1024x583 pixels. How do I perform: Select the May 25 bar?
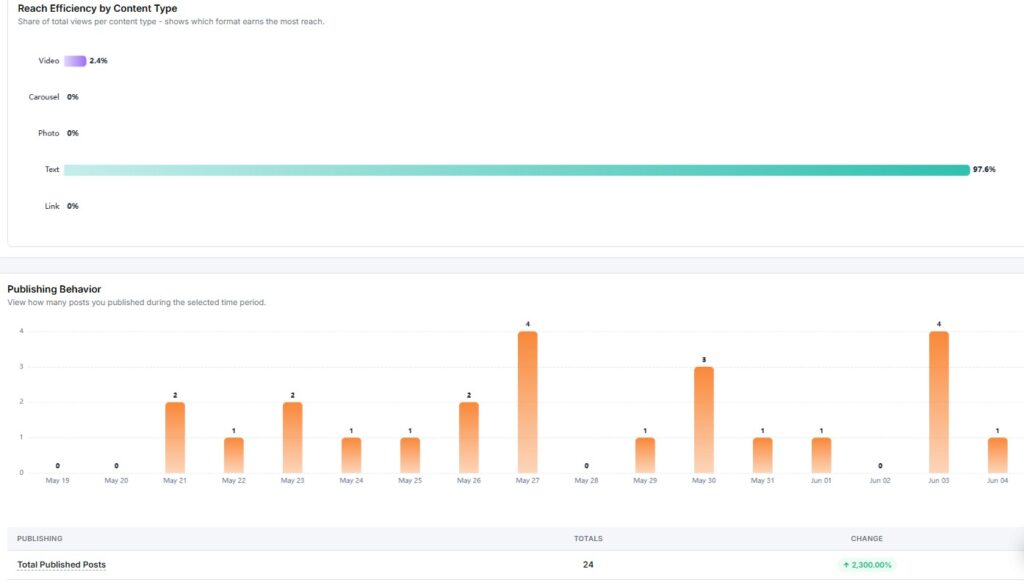click(410, 455)
